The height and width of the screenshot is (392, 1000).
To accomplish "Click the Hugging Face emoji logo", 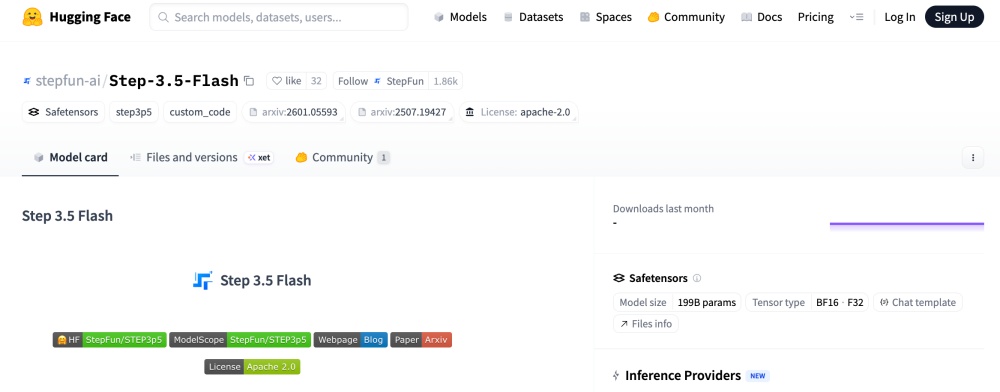I will click(x=33, y=17).
